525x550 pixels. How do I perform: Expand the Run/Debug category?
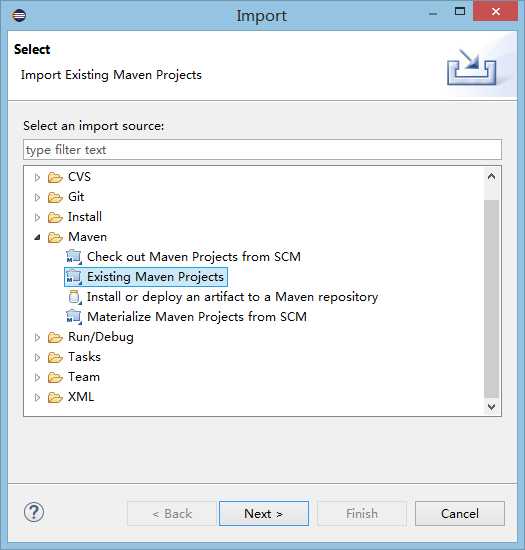point(37,337)
